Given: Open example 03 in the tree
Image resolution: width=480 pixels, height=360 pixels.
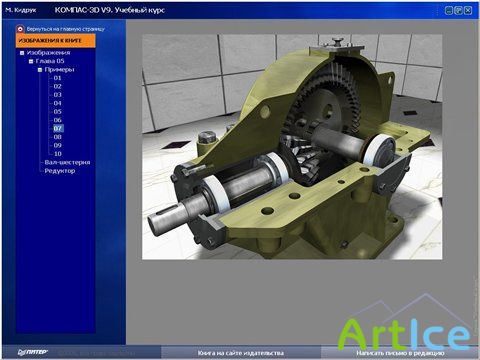Looking at the screenshot, I should pyautogui.click(x=58, y=95).
